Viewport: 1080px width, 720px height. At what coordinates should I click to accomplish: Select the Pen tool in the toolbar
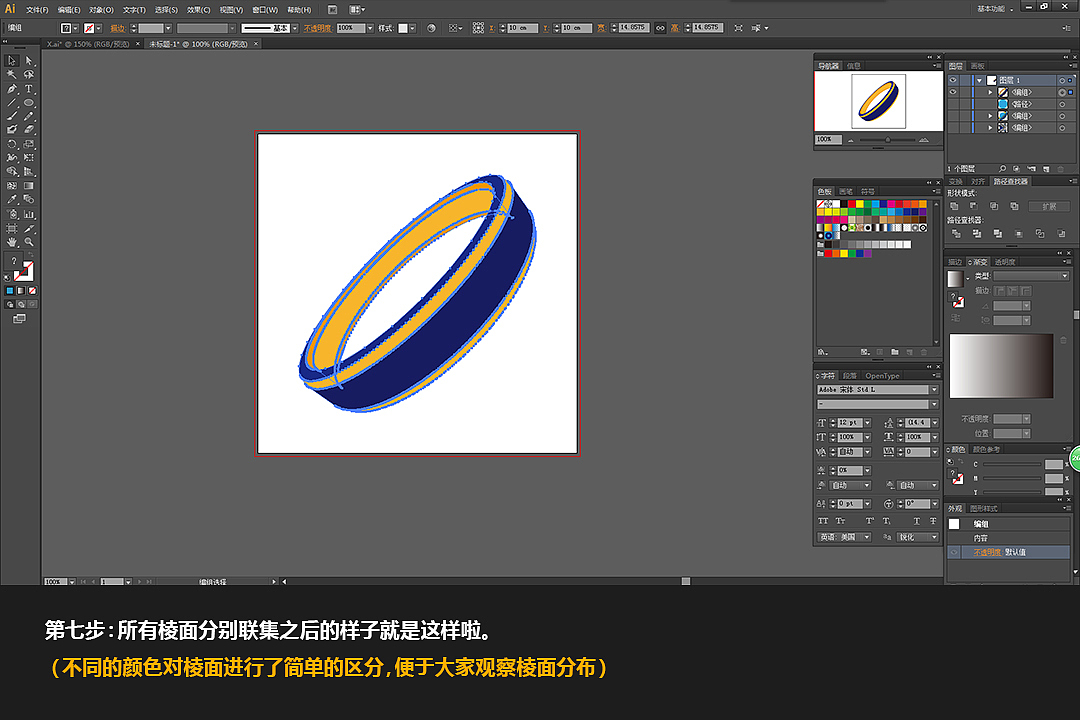pyautogui.click(x=12, y=90)
